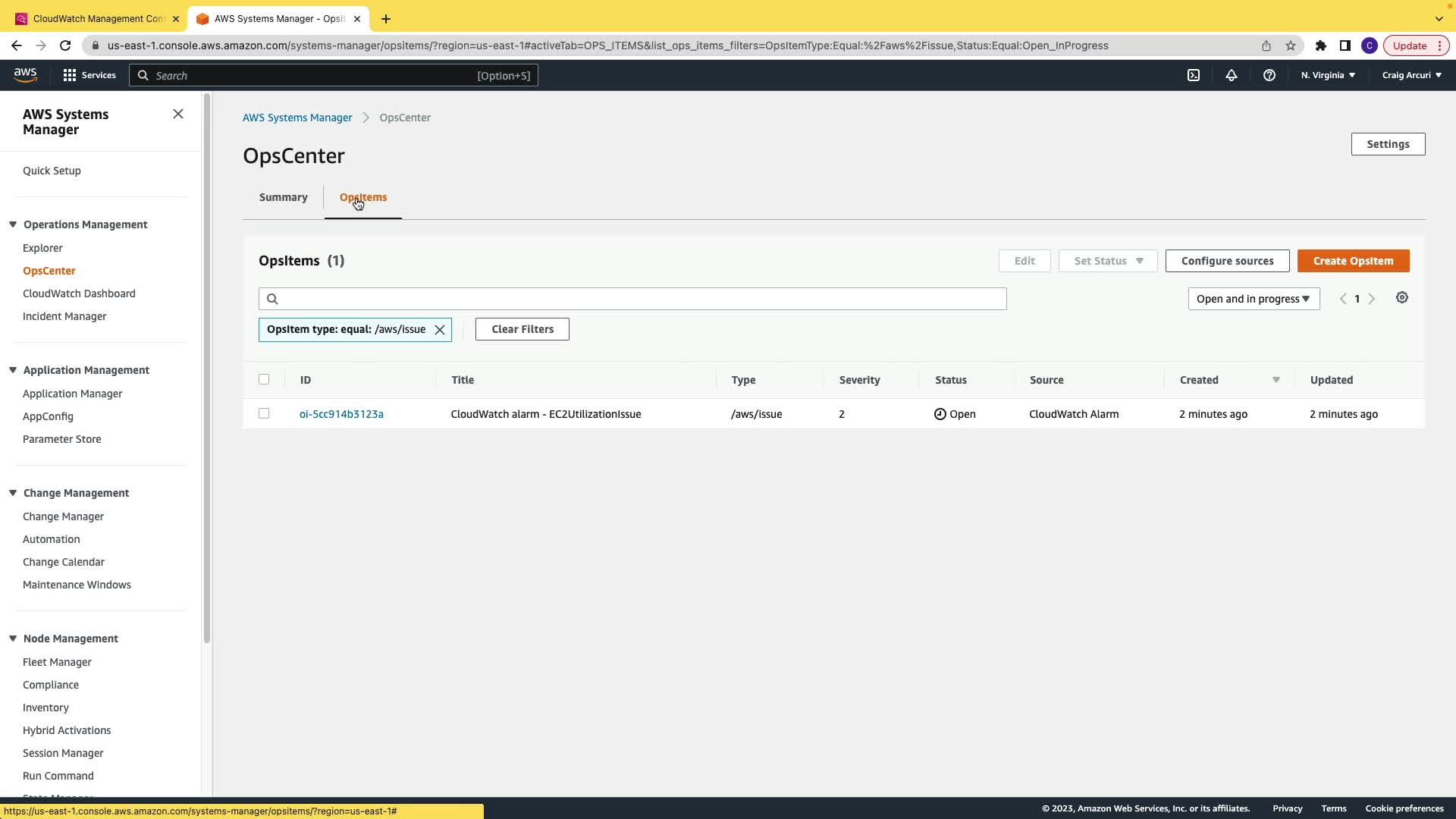The width and height of the screenshot is (1456, 819).
Task: Open OpsItem oi-5cc914b3123a link
Action: pyautogui.click(x=341, y=414)
